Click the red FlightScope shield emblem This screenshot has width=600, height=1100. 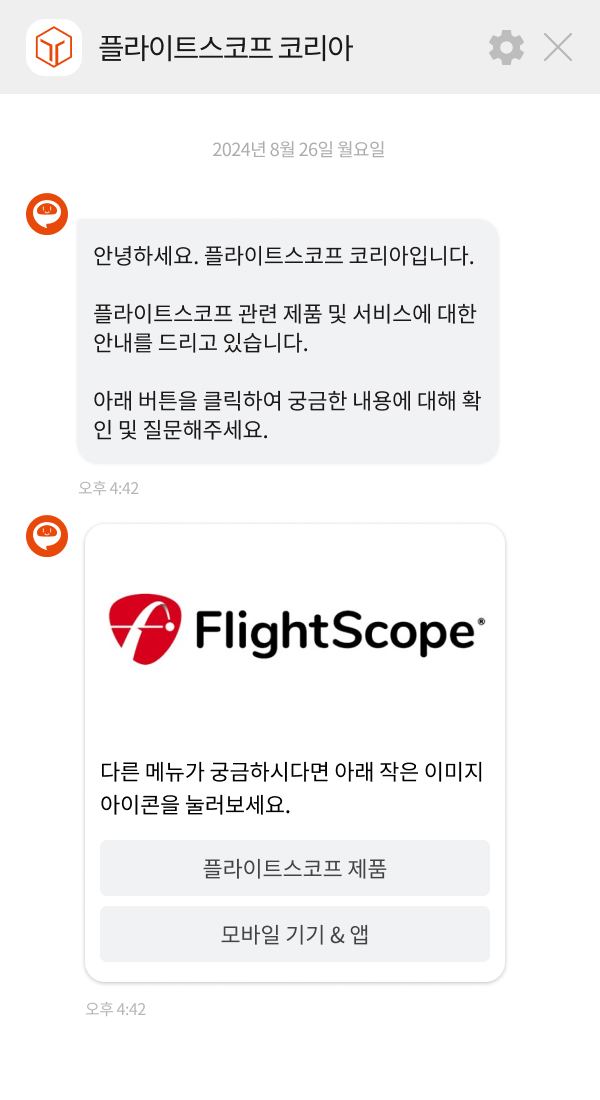(x=145, y=629)
